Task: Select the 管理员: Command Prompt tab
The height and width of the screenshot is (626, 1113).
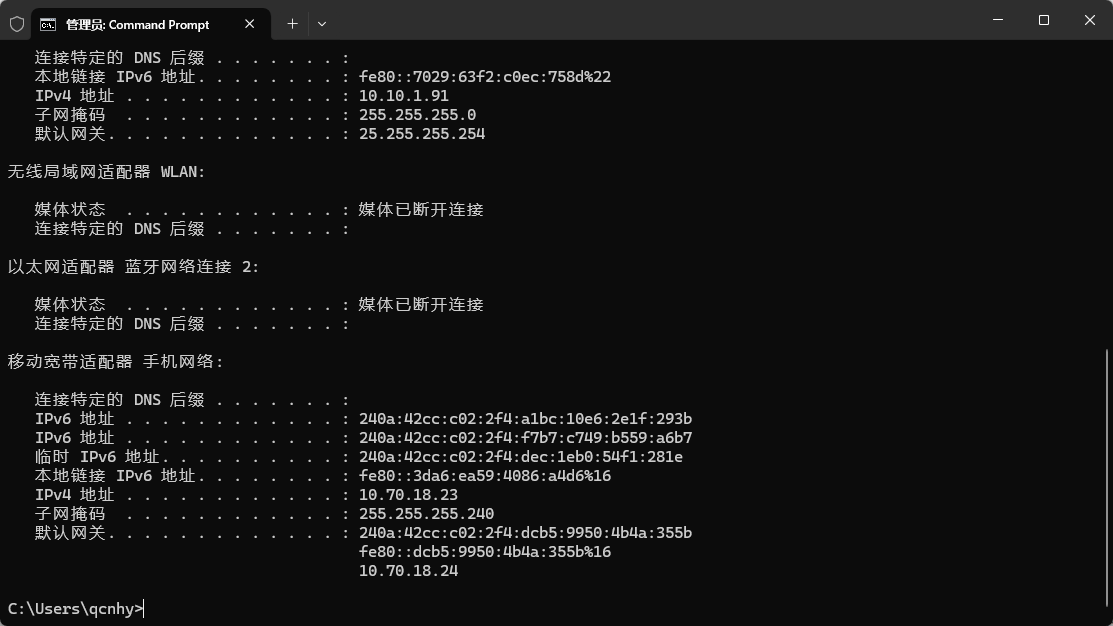Action: point(138,24)
